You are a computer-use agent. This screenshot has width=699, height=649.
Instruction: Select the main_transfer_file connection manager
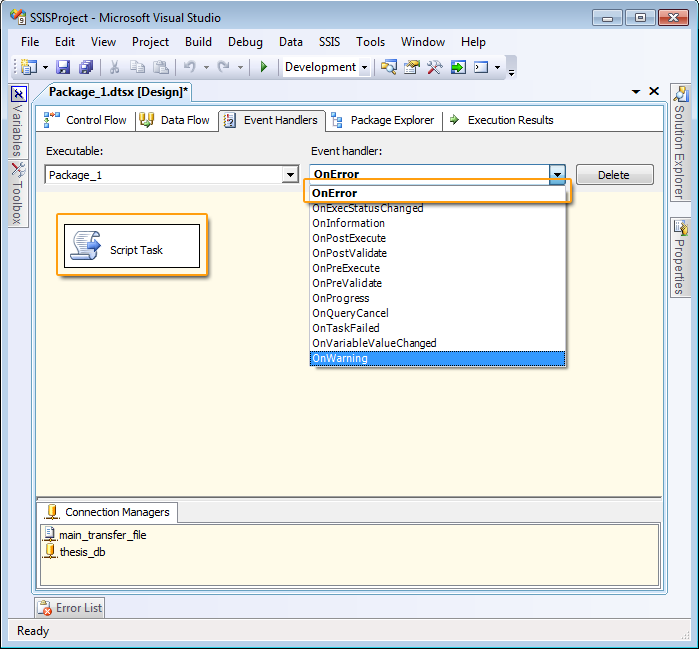pos(95,535)
